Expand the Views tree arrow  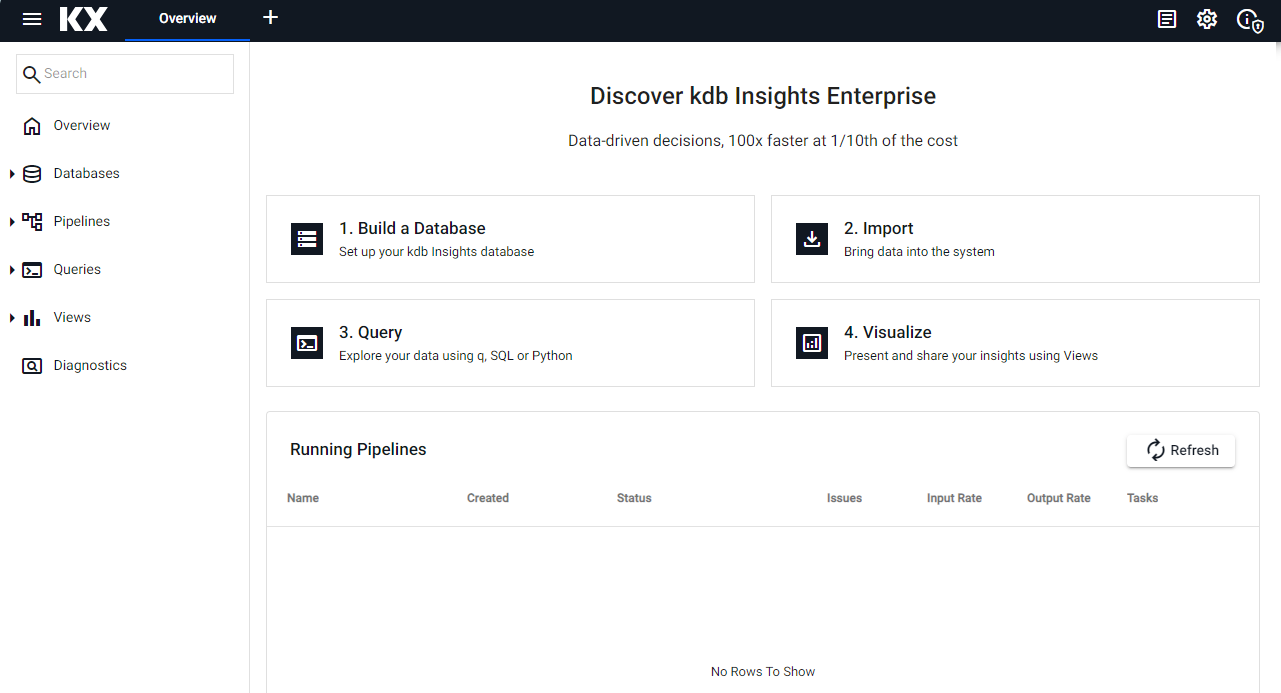12,318
